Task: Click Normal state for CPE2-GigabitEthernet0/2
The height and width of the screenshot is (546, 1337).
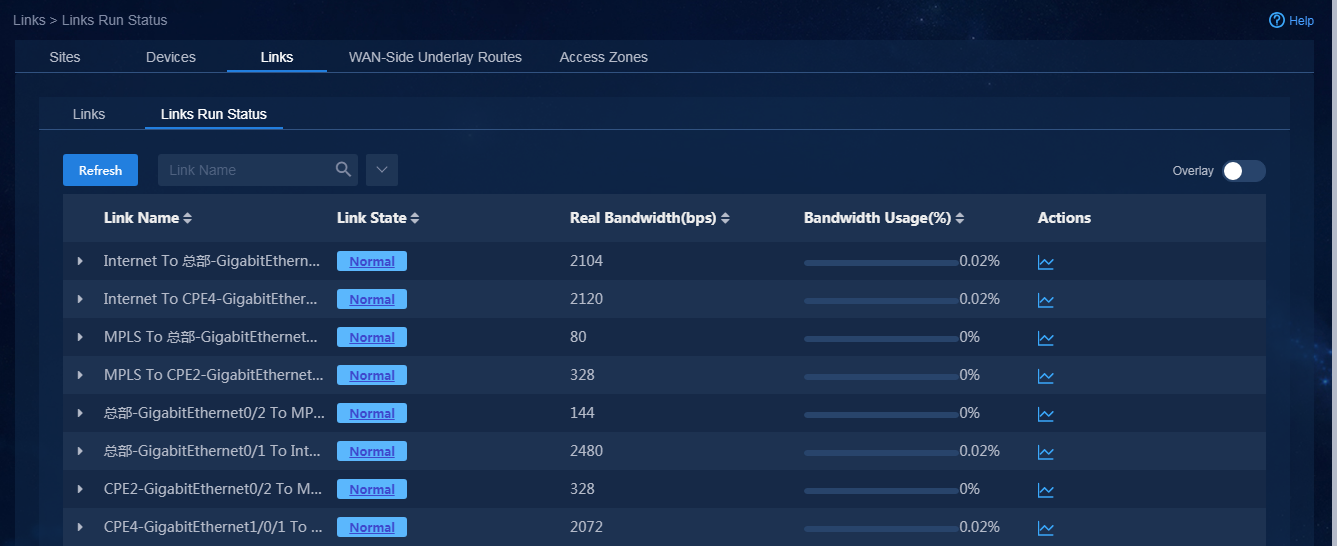Action: [x=372, y=489]
